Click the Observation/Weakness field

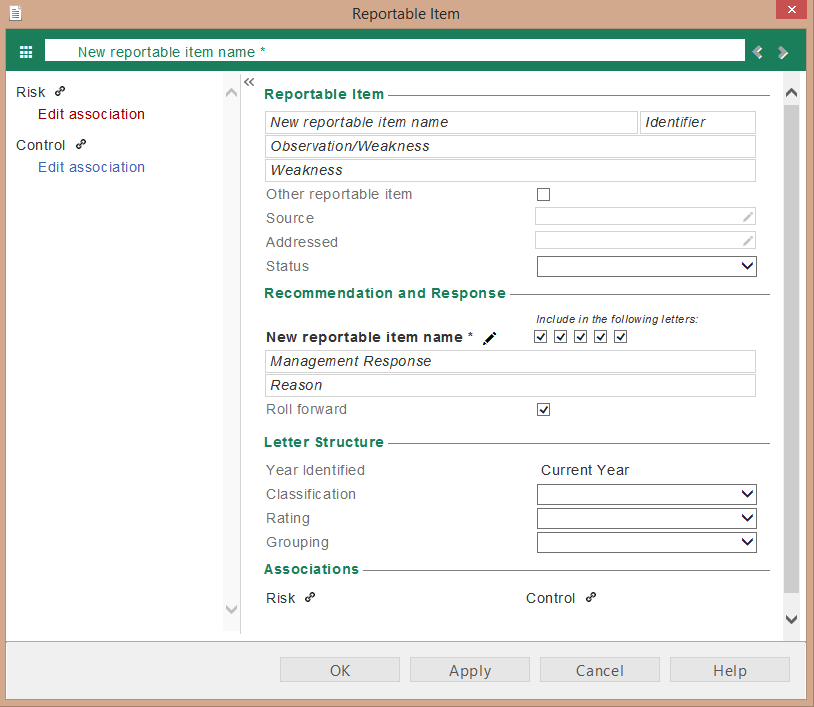(510, 146)
